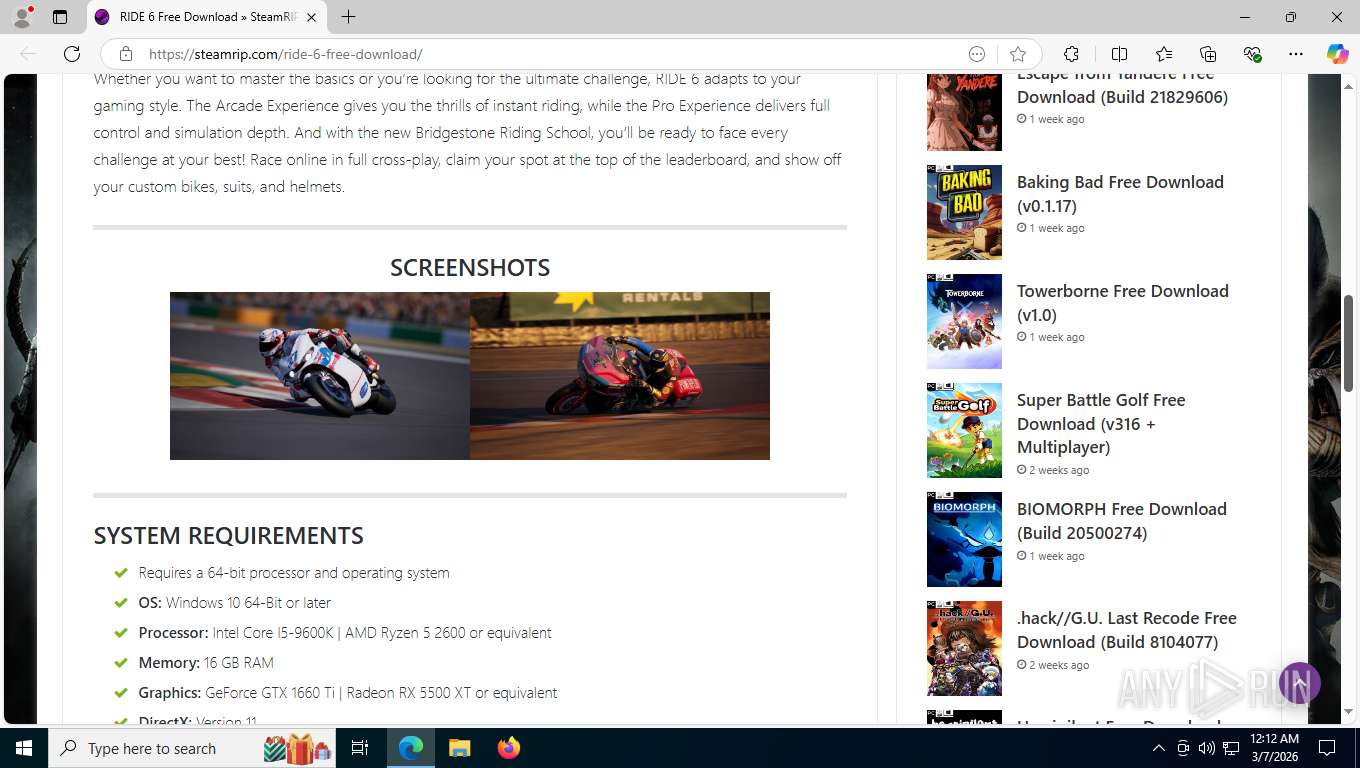Image resolution: width=1360 pixels, height=768 pixels.
Task: Open the clock showing 12:12 AM
Action: (1275, 748)
